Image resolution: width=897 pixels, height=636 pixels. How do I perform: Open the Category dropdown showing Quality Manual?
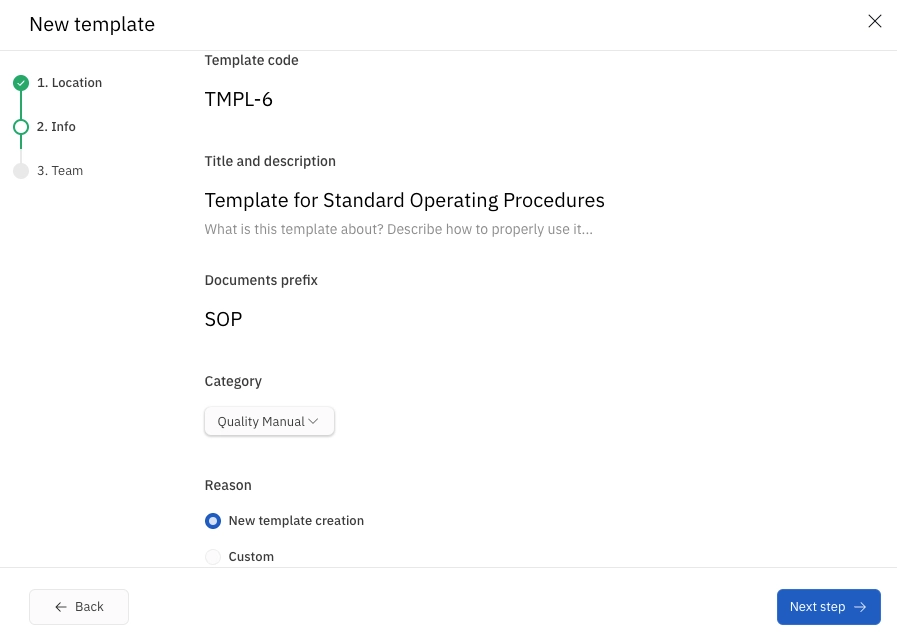(268, 421)
